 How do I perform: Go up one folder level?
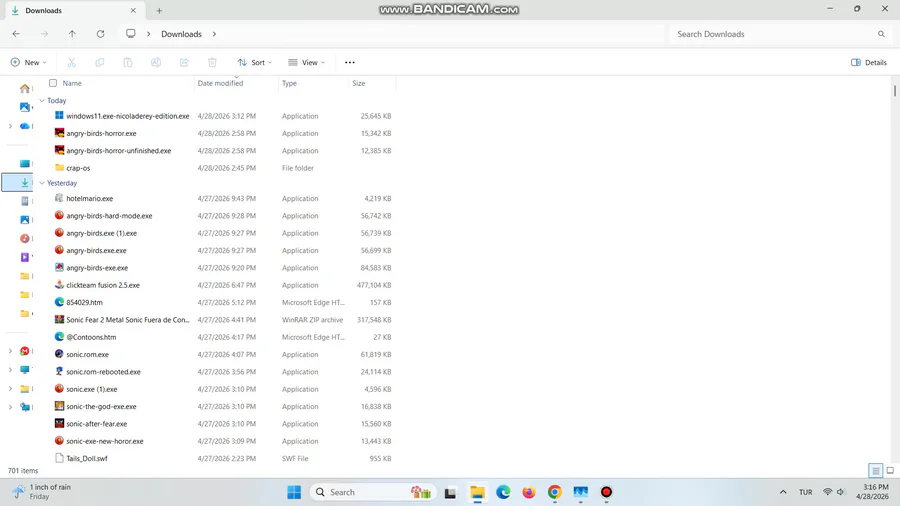[x=72, y=34]
